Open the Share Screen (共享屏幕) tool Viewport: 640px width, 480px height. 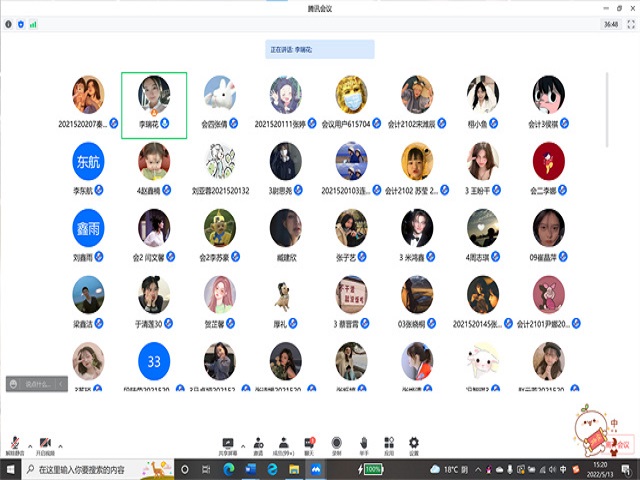[x=228, y=445]
